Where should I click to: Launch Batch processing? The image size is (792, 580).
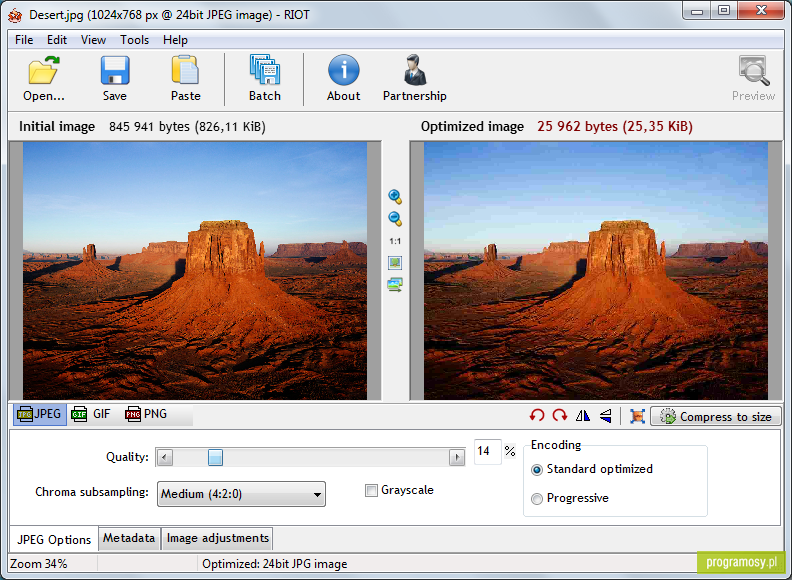[265, 78]
